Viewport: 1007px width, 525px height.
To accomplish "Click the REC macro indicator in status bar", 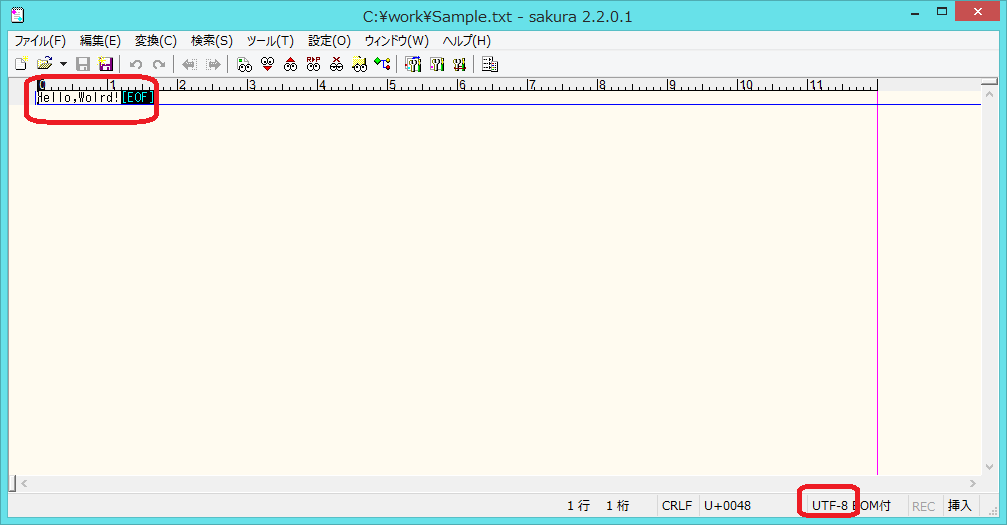I will click(x=924, y=506).
